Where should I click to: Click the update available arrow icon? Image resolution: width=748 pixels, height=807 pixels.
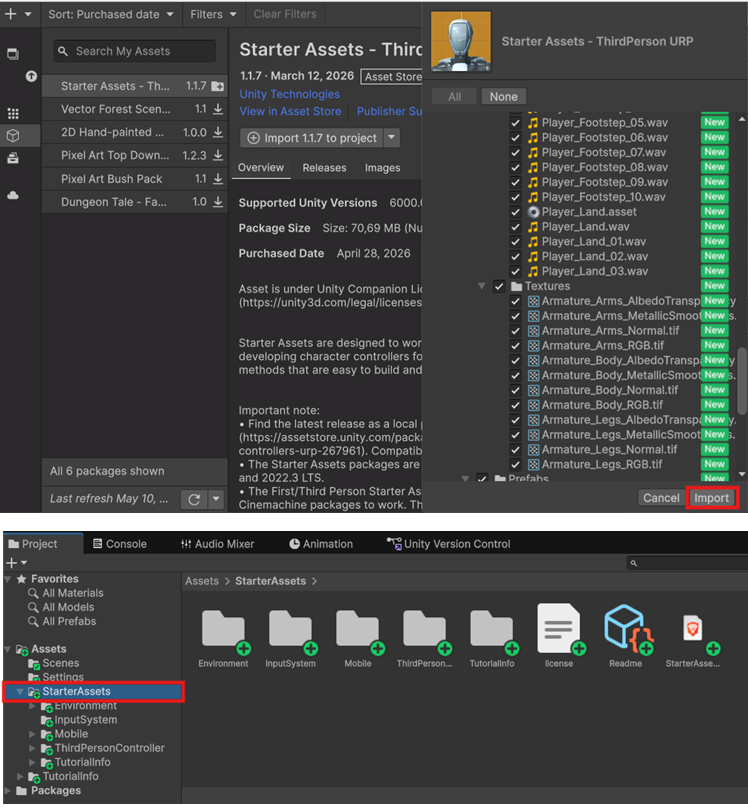[x=31, y=76]
